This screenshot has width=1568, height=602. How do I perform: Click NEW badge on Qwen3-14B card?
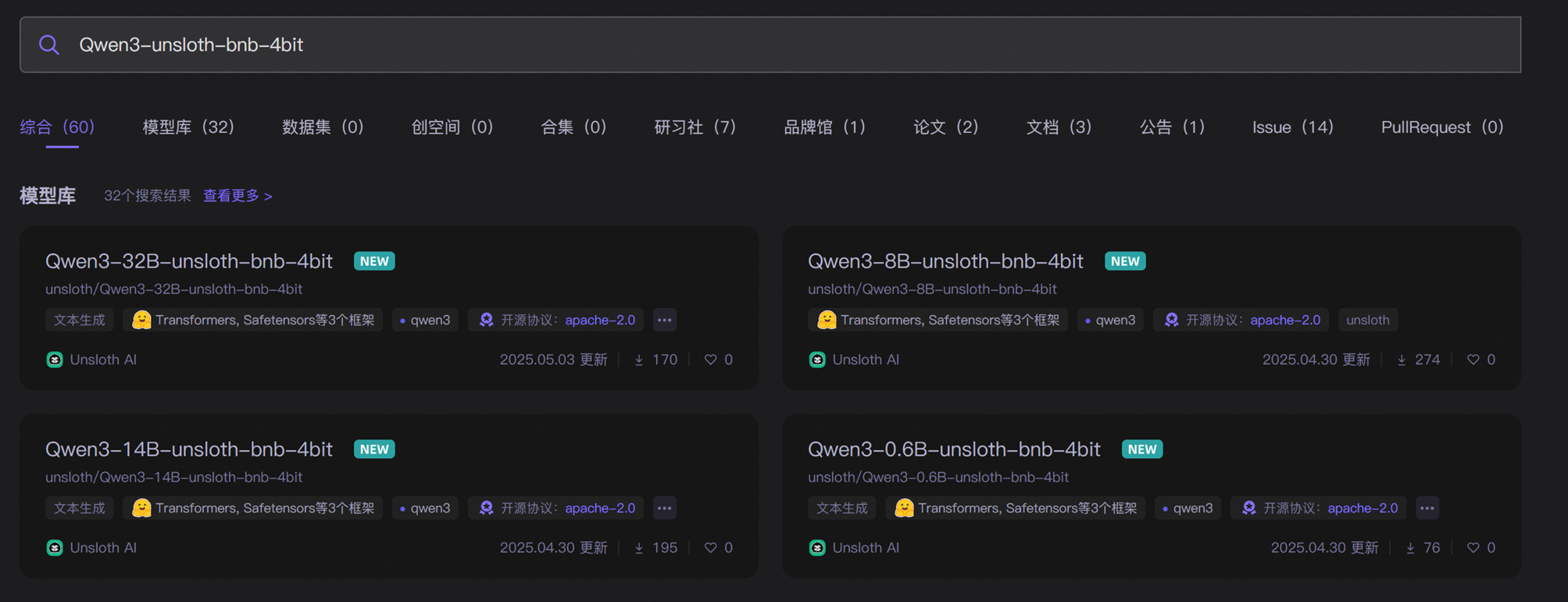click(374, 449)
